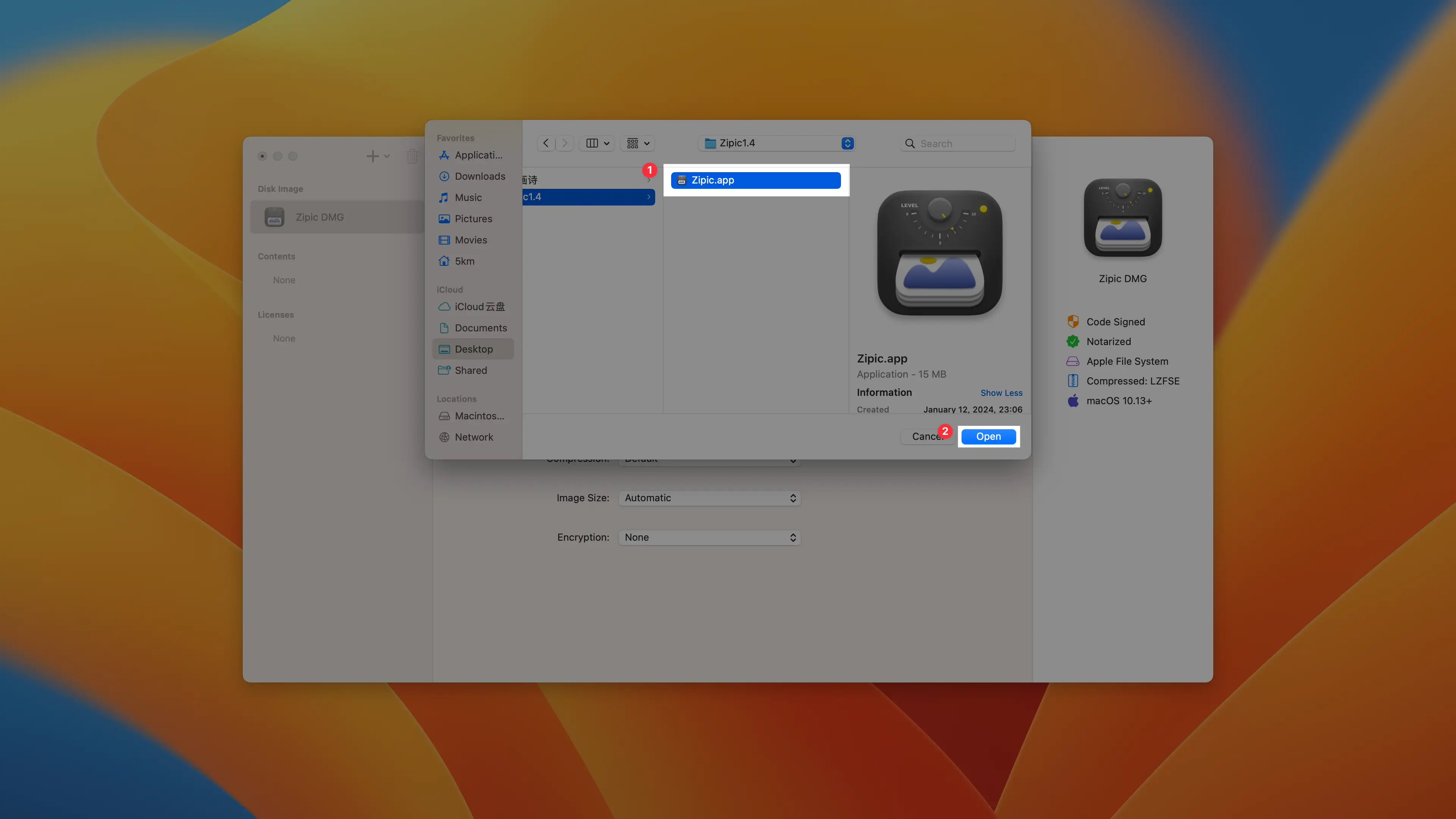Open Downloads in the sidebar
Viewport: 1456px width, 819px height.
[x=472, y=176]
